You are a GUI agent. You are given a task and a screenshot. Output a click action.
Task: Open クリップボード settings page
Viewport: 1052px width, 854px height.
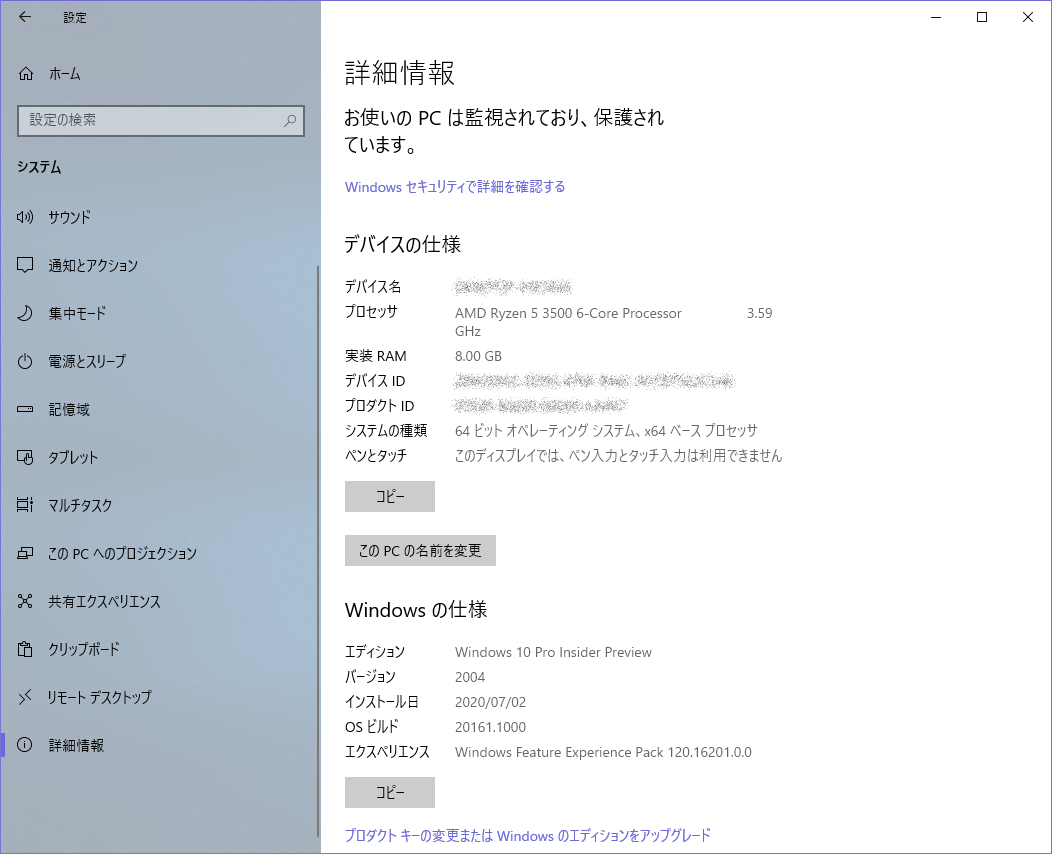(160, 649)
